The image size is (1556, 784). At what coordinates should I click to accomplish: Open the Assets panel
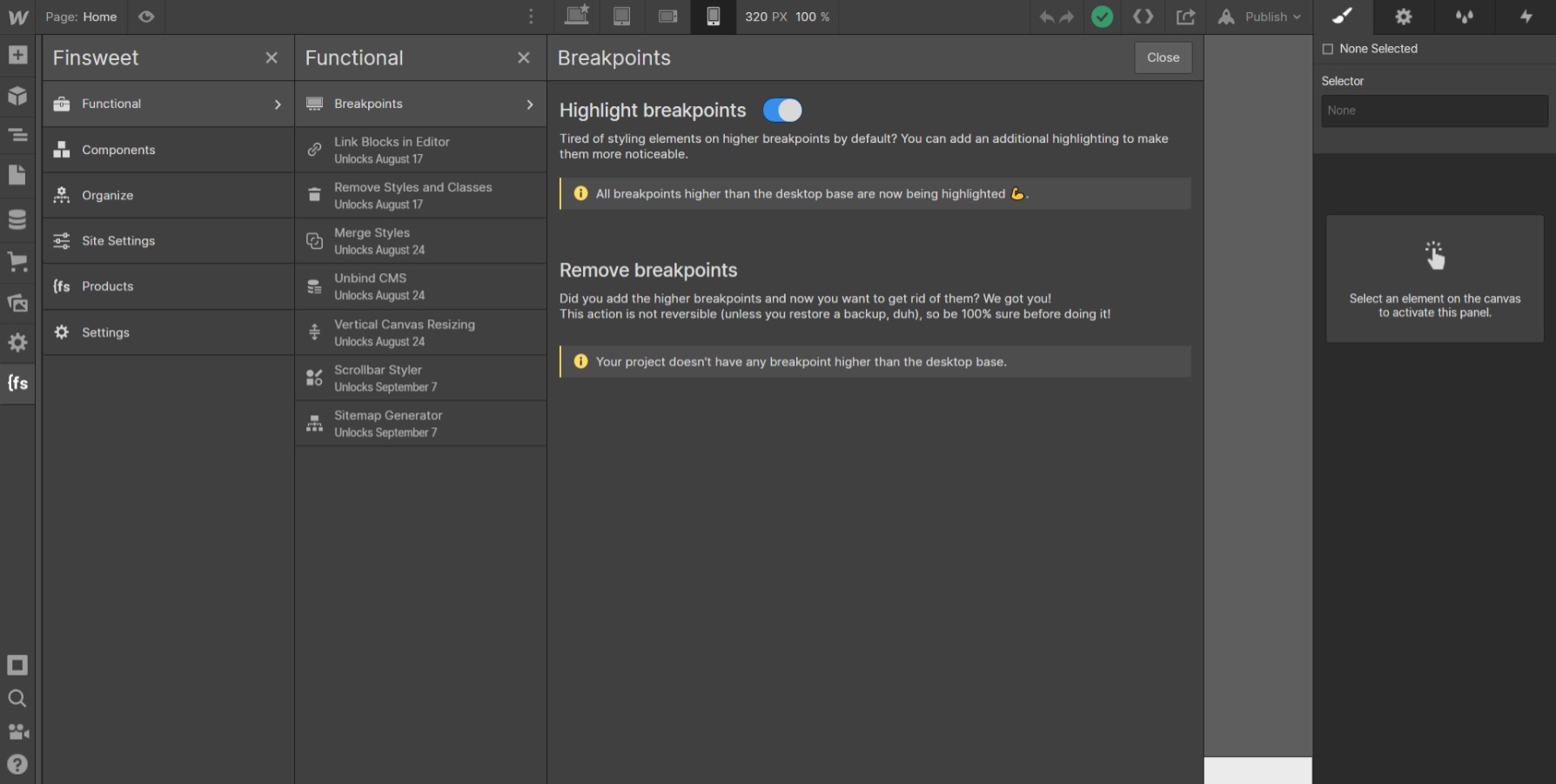coord(17,302)
